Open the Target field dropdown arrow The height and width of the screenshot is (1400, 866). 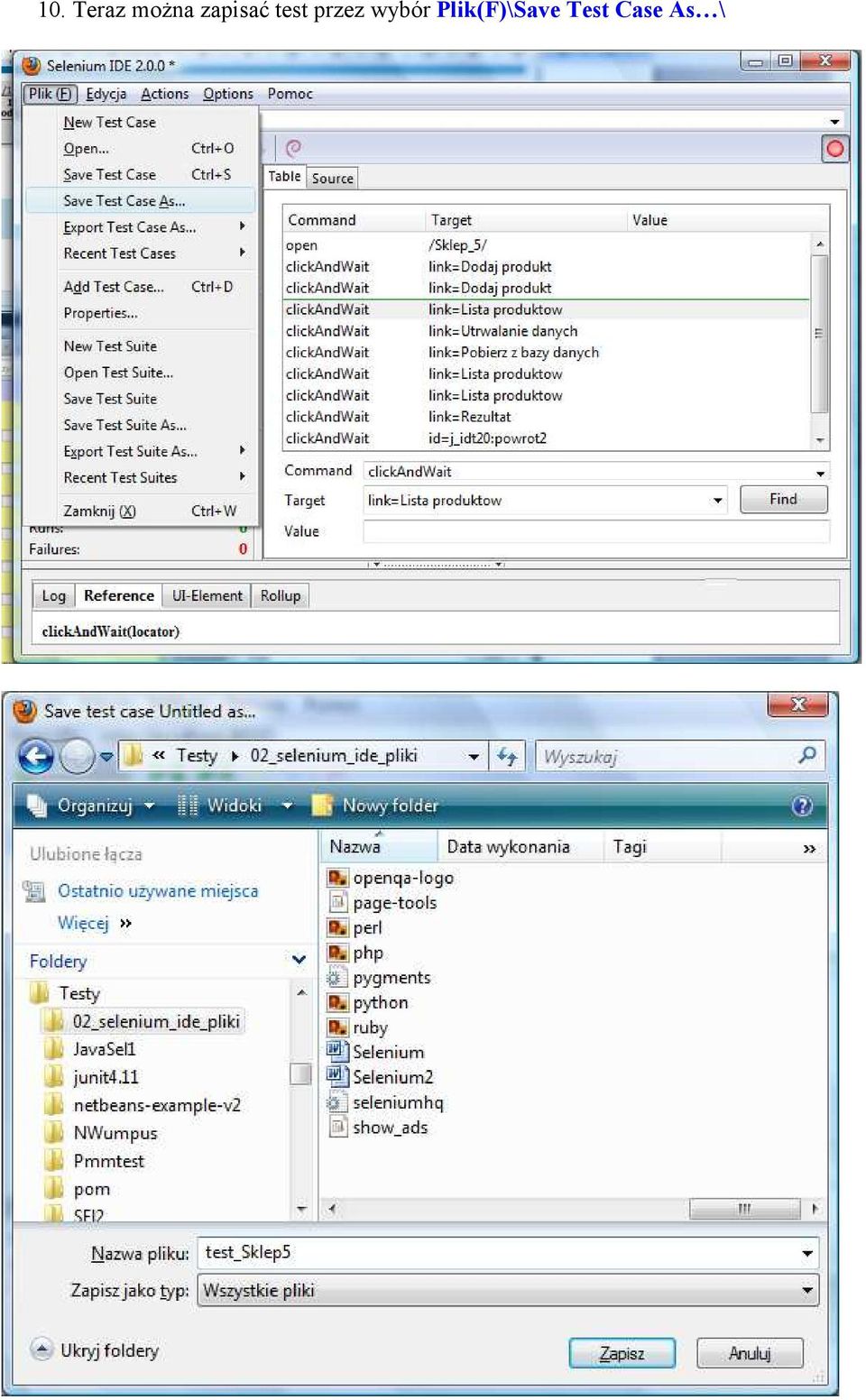click(718, 501)
